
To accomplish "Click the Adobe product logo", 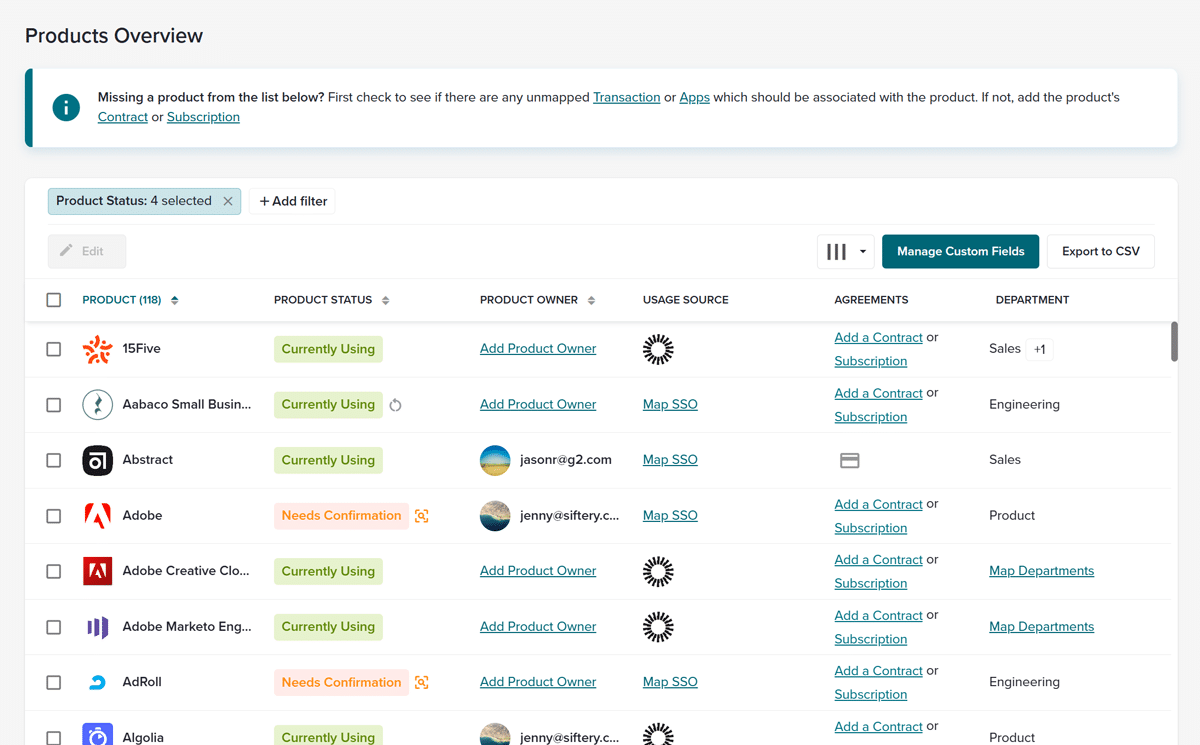I will pos(97,516).
